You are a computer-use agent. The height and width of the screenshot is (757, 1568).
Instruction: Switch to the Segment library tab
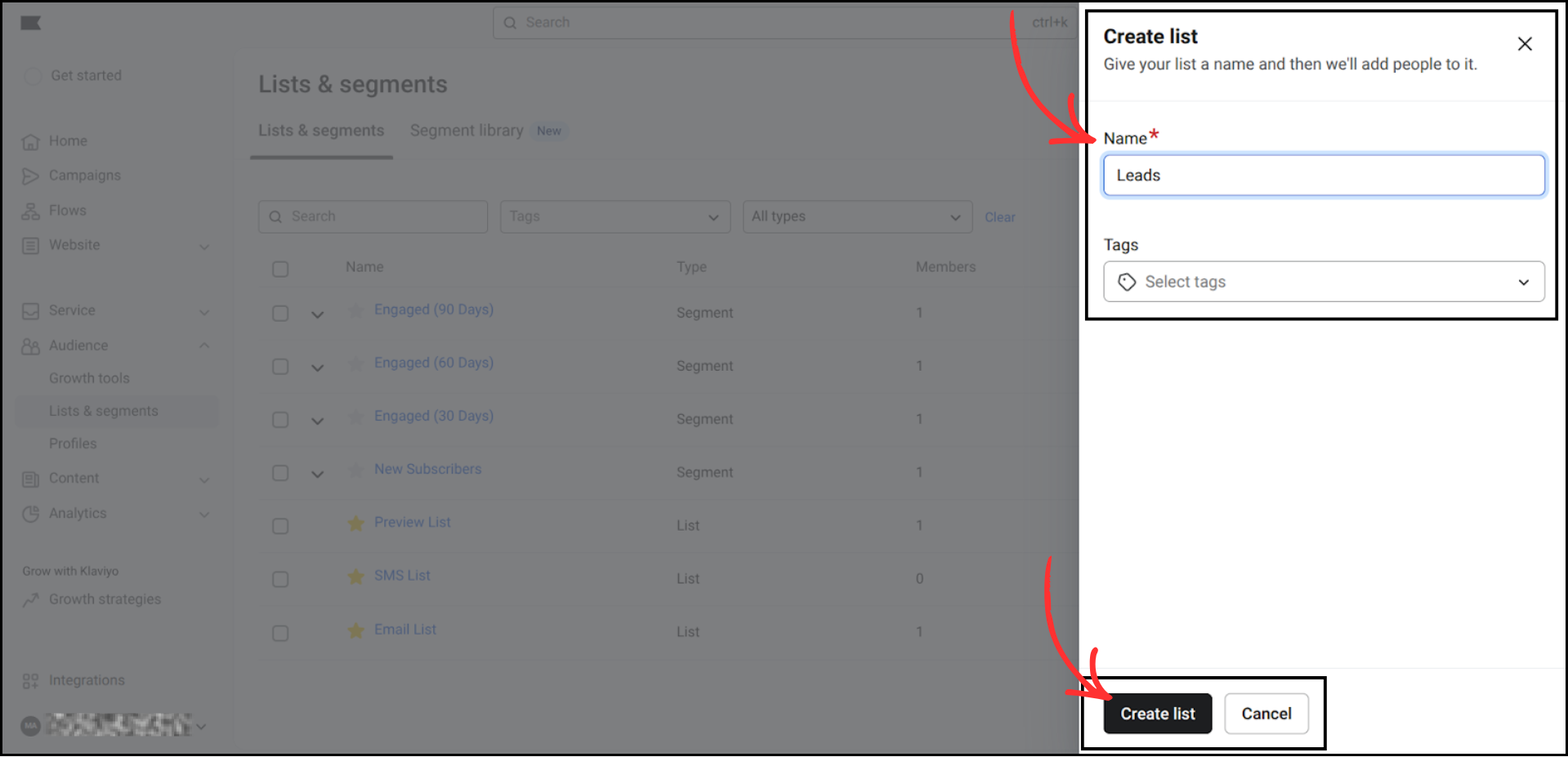[x=466, y=130]
